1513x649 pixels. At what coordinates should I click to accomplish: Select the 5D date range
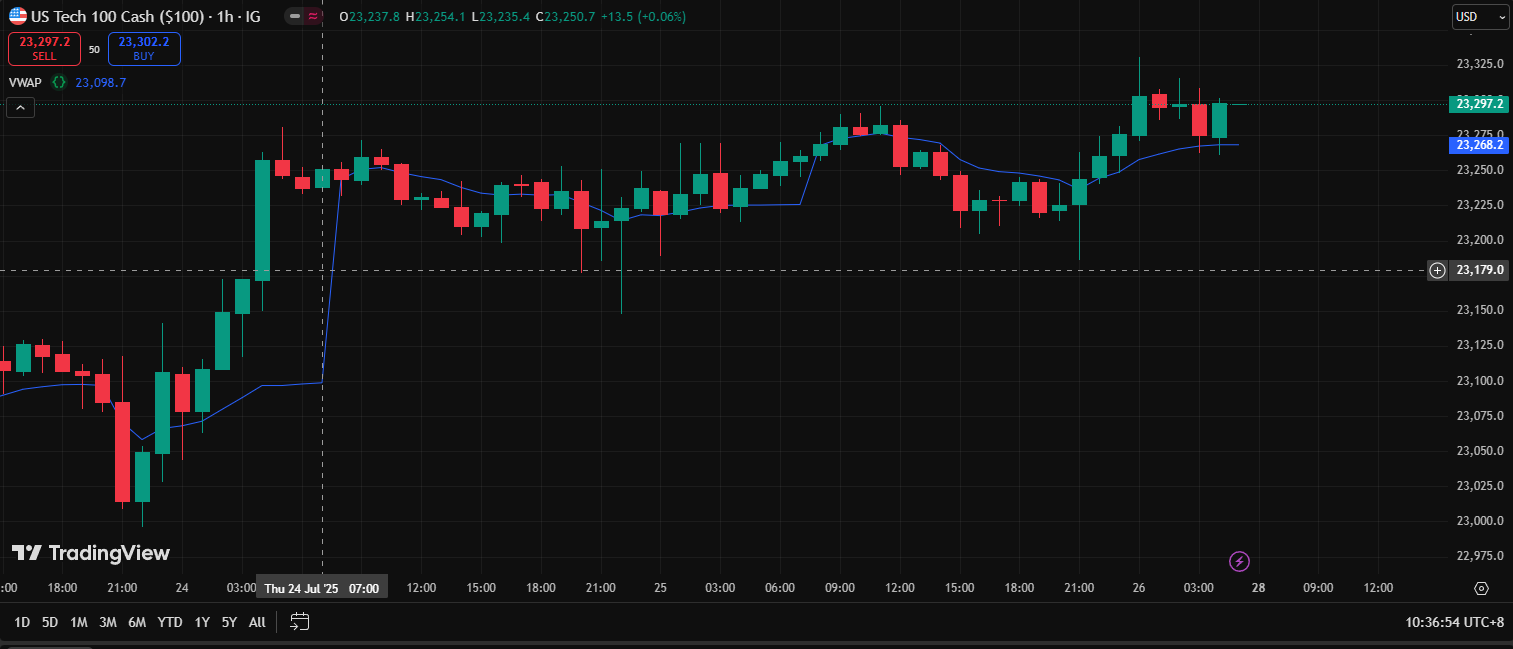[x=50, y=622]
